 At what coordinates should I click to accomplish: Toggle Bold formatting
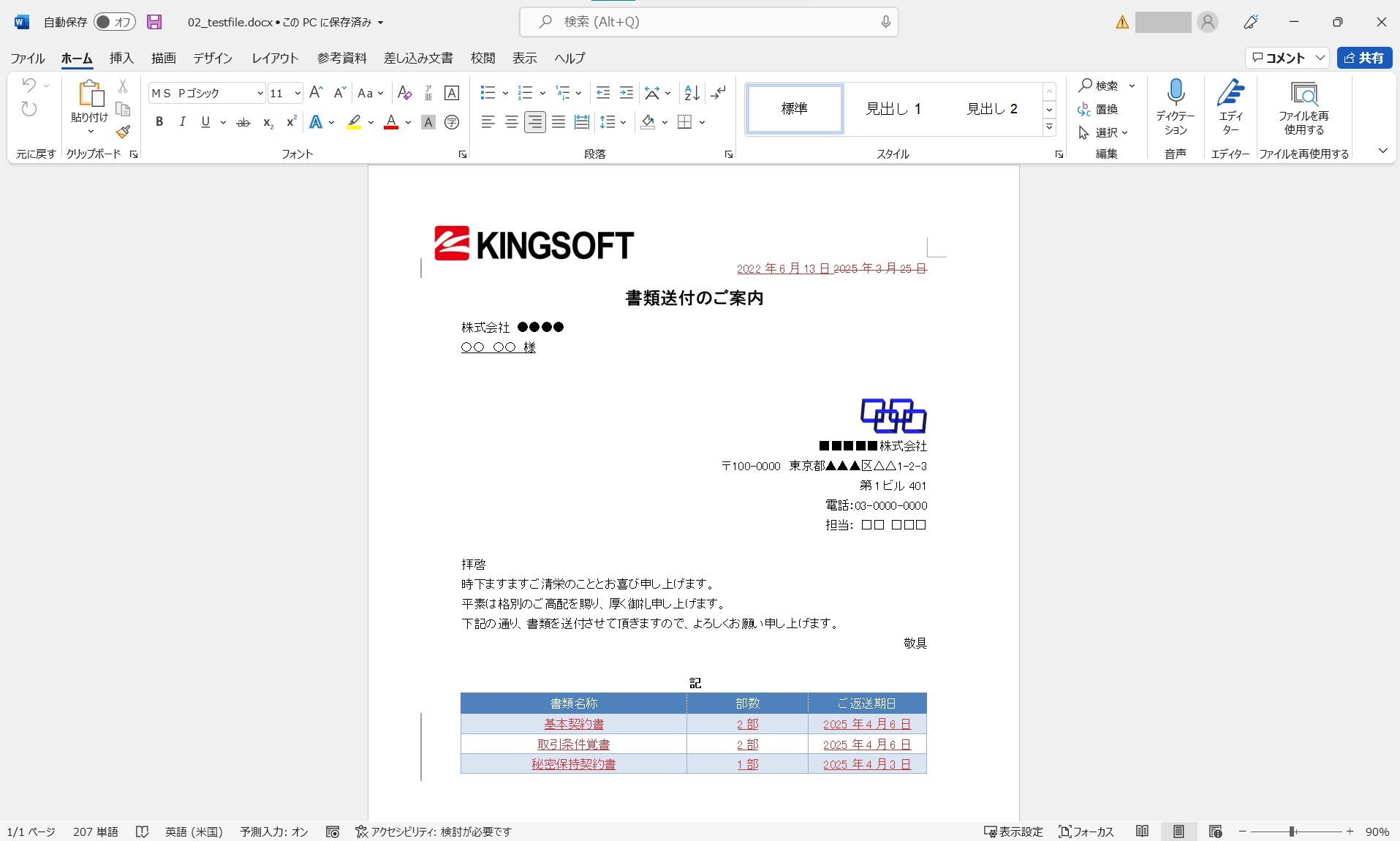[x=159, y=122]
